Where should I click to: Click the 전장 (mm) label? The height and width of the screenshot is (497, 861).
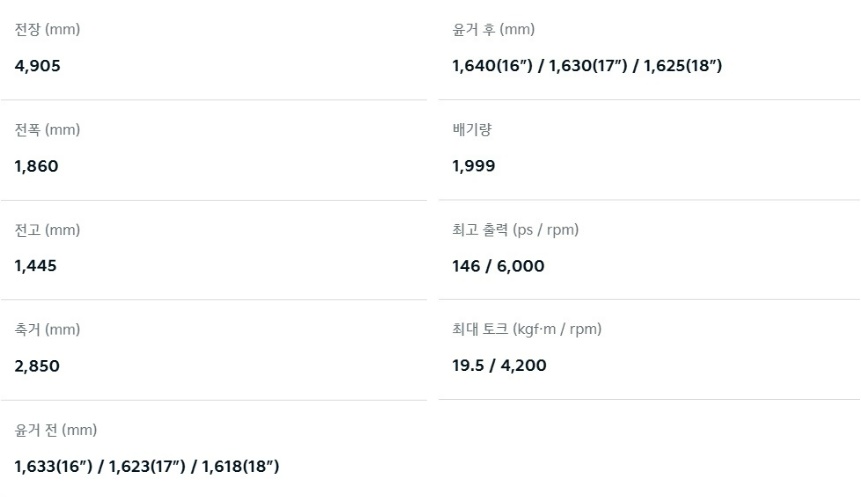[x=47, y=30]
